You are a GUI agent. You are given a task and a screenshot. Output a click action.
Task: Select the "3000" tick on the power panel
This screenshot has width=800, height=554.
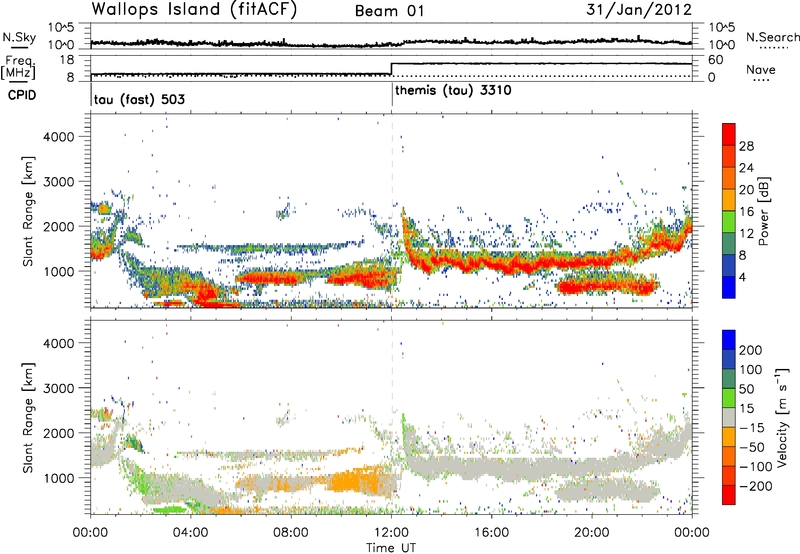tap(58, 182)
